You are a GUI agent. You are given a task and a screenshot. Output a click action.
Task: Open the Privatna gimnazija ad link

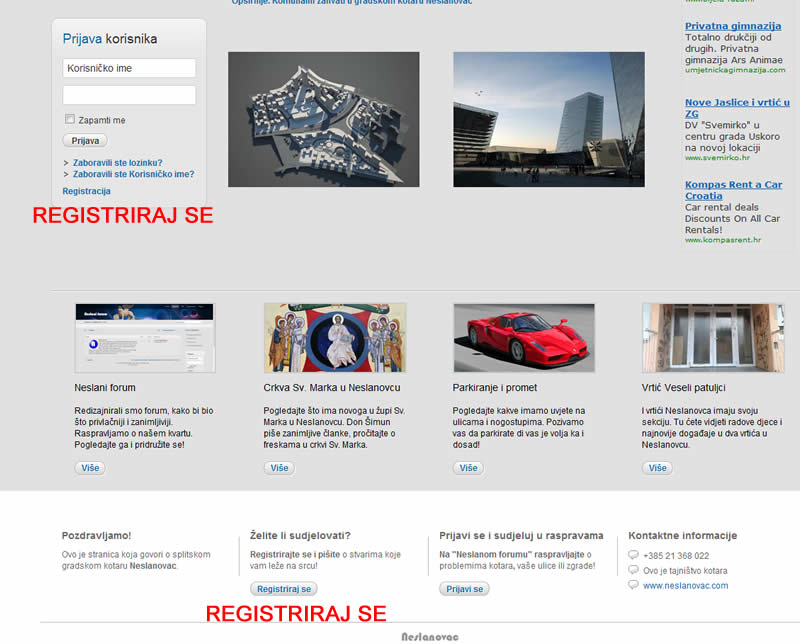pos(732,26)
